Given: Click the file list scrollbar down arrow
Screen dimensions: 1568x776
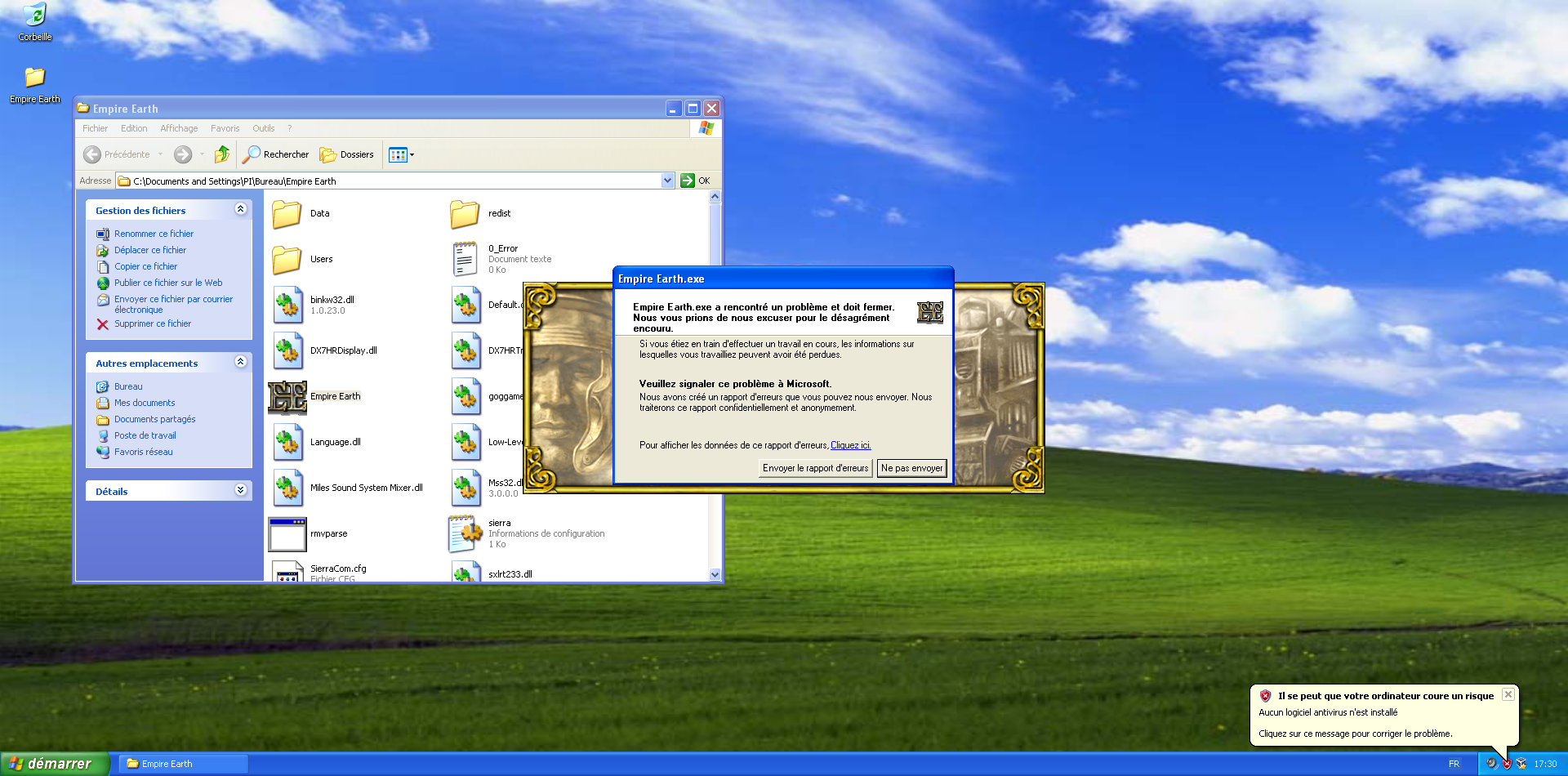Looking at the screenshot, I should 715,574.
